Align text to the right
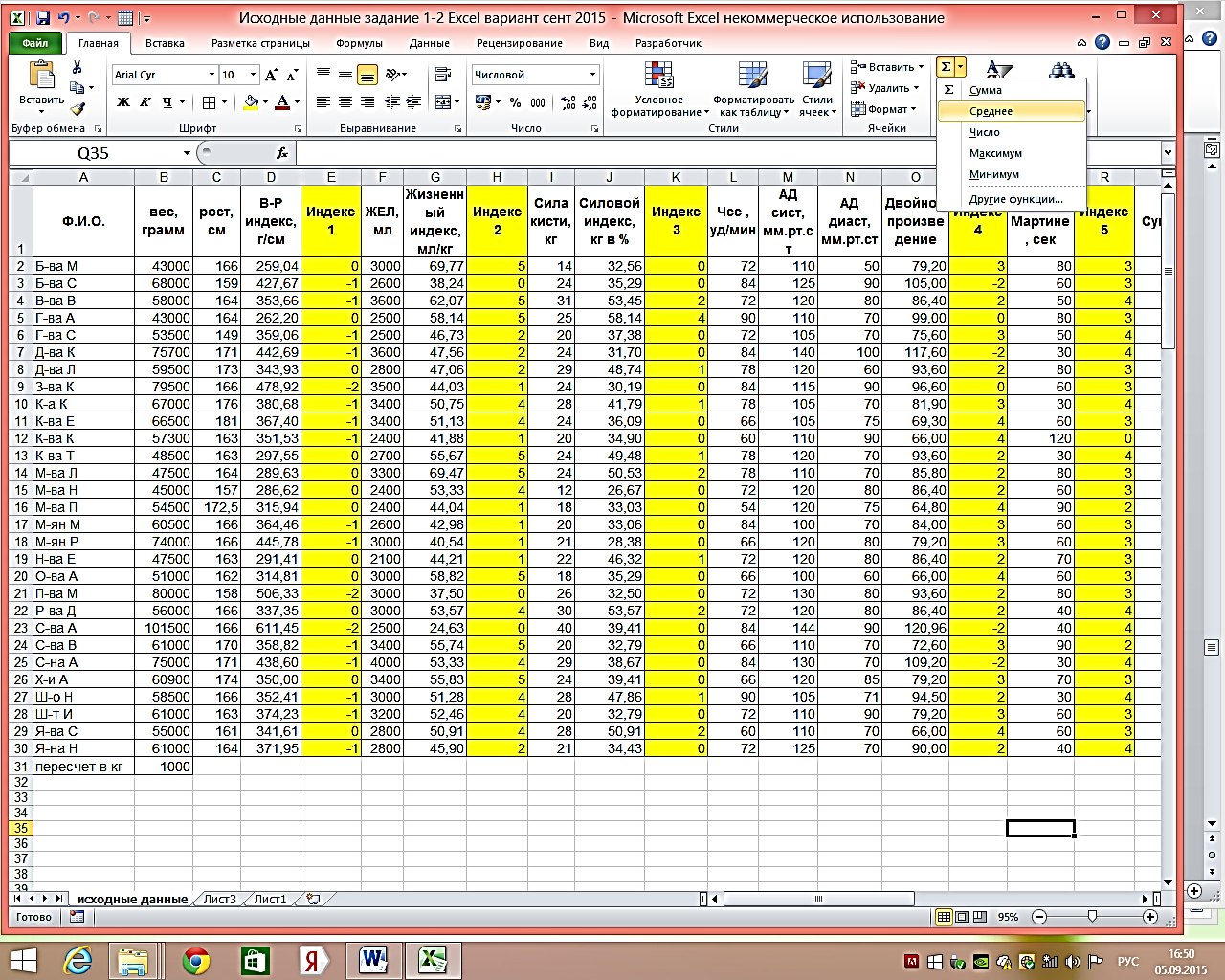The image size is (1225, 980). (367, 102)
